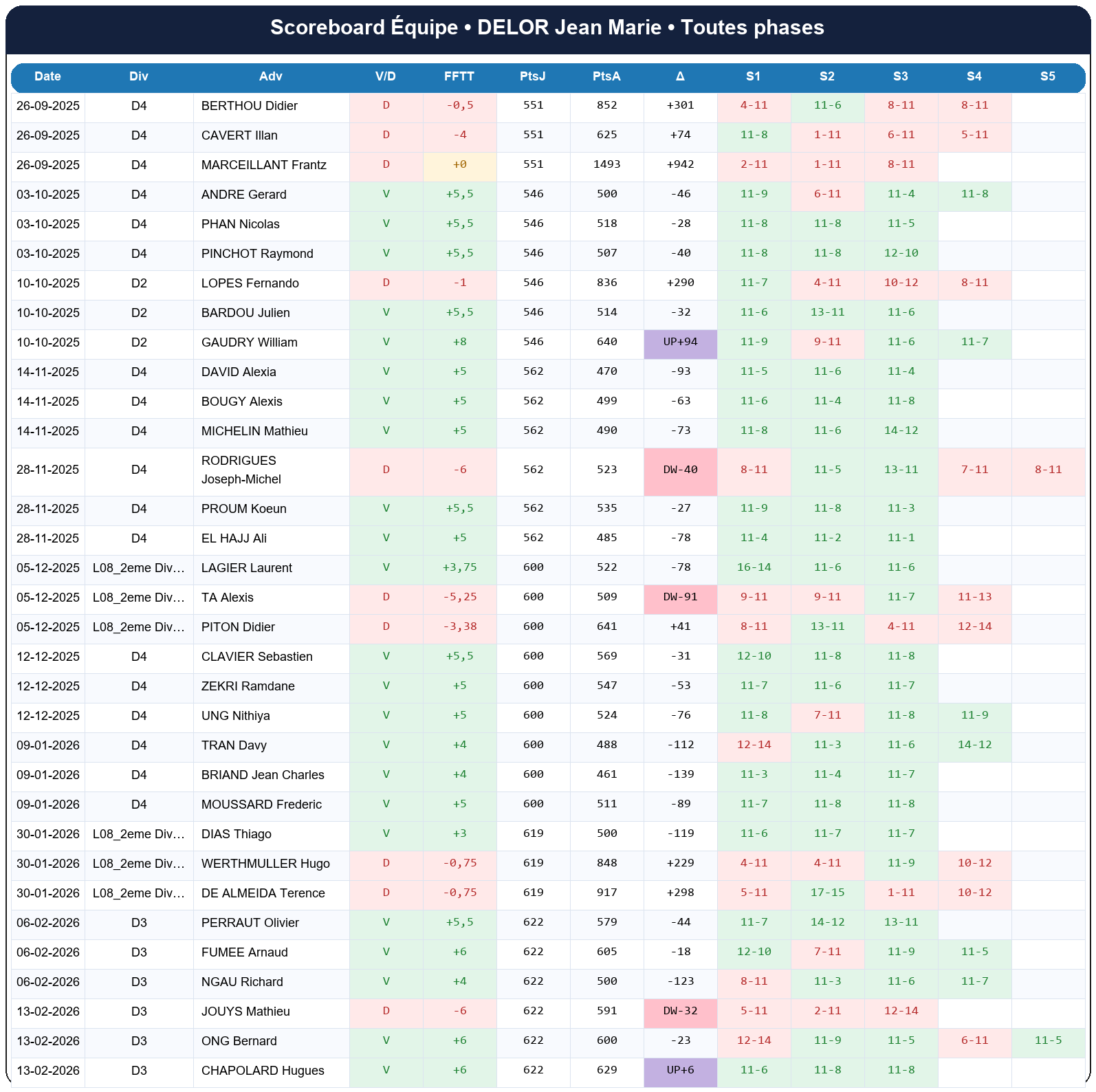Image resolution: width=1096 pixels, height=1092 pixels.
Task: Click the scoreboard title banner
Action: click(x=547, y=28)
